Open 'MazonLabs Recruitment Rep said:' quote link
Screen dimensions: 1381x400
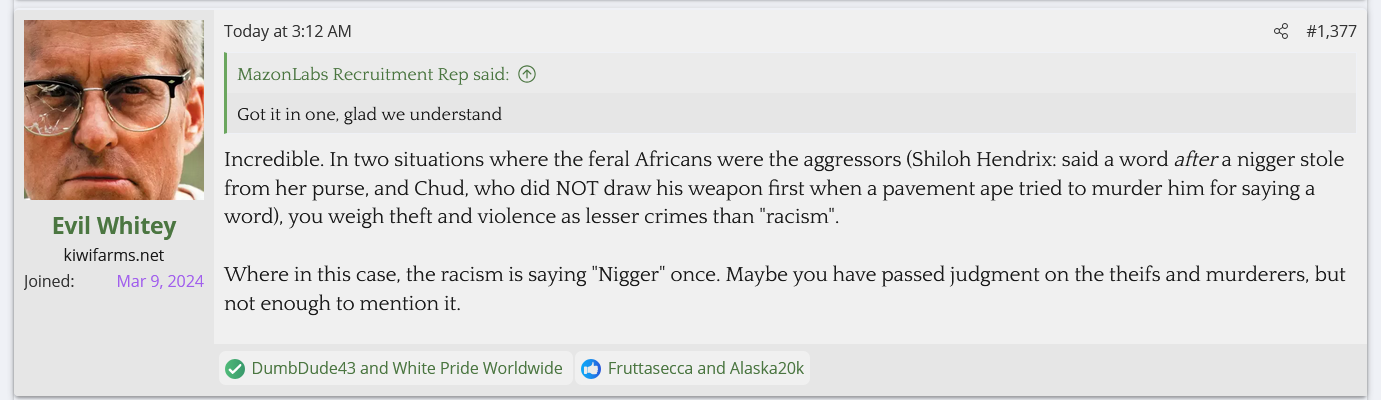coord(374,74)
